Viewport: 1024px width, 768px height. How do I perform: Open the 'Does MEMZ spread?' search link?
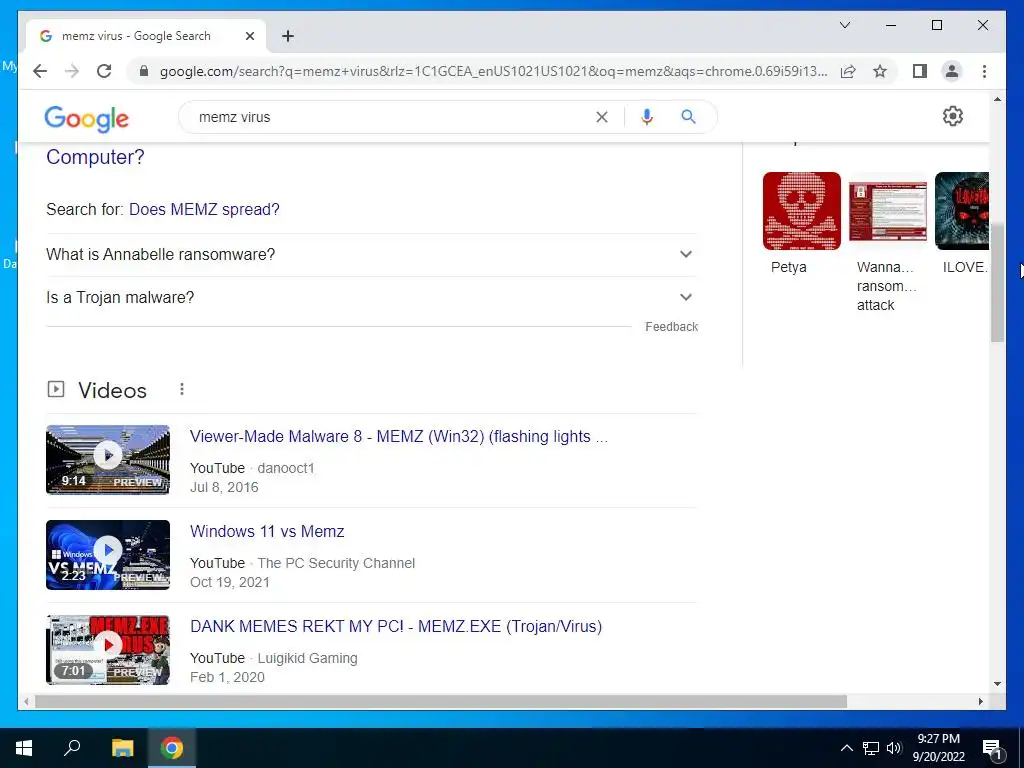[204, 210]
